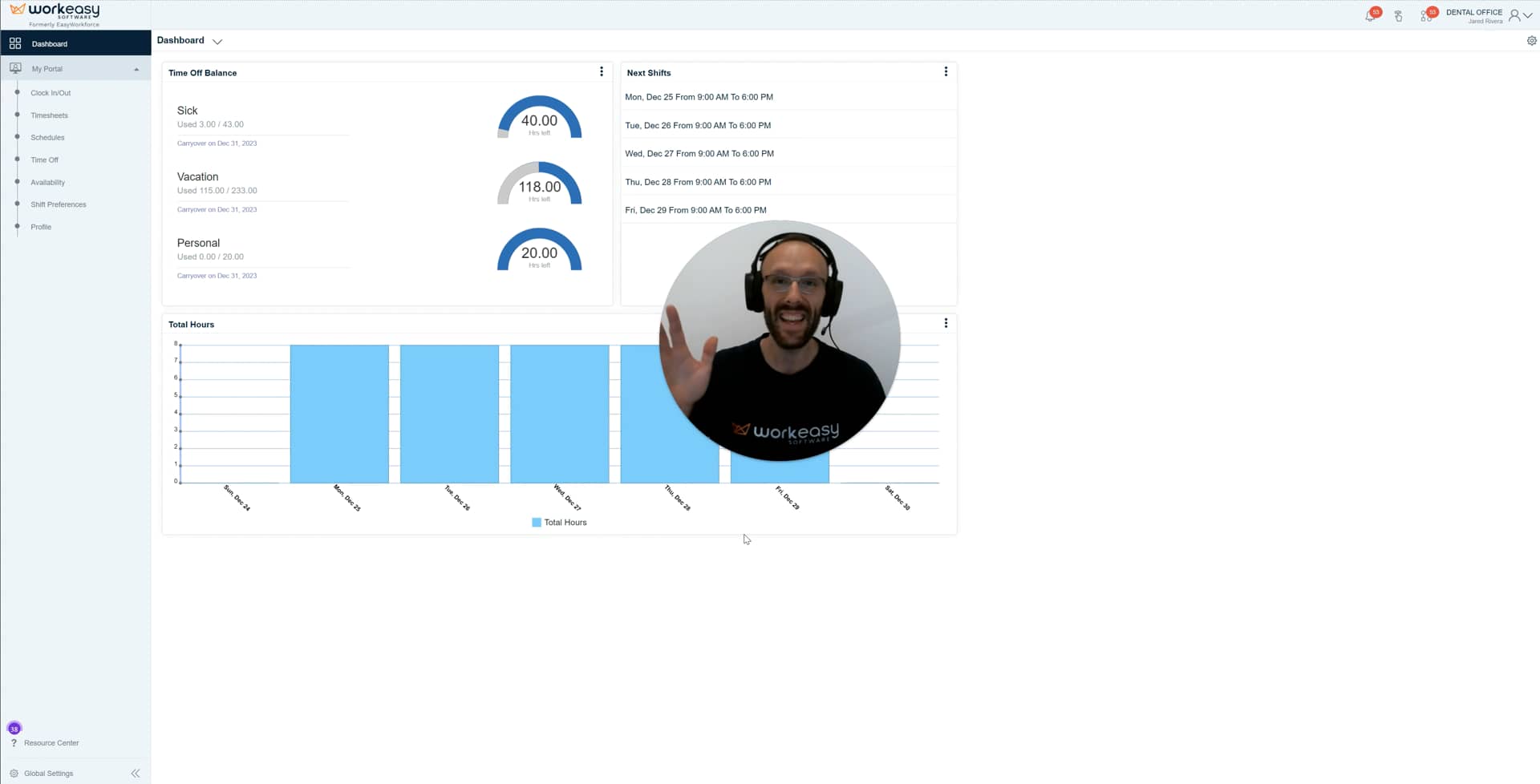
Task: Select Timesheets in the sidebar menu
Action: click(x=49, y=115)
